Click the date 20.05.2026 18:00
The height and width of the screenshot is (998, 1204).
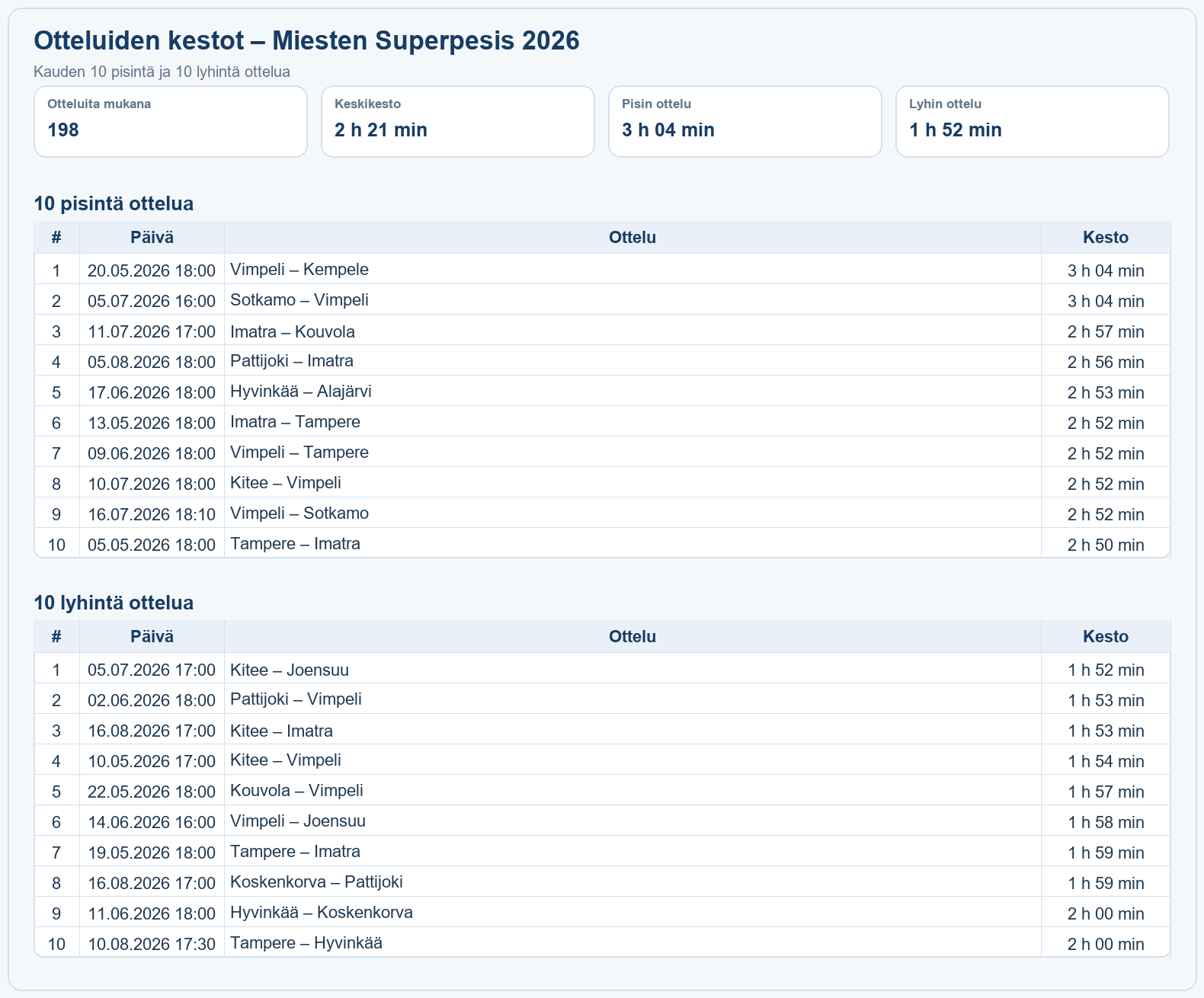coord(152,270)
